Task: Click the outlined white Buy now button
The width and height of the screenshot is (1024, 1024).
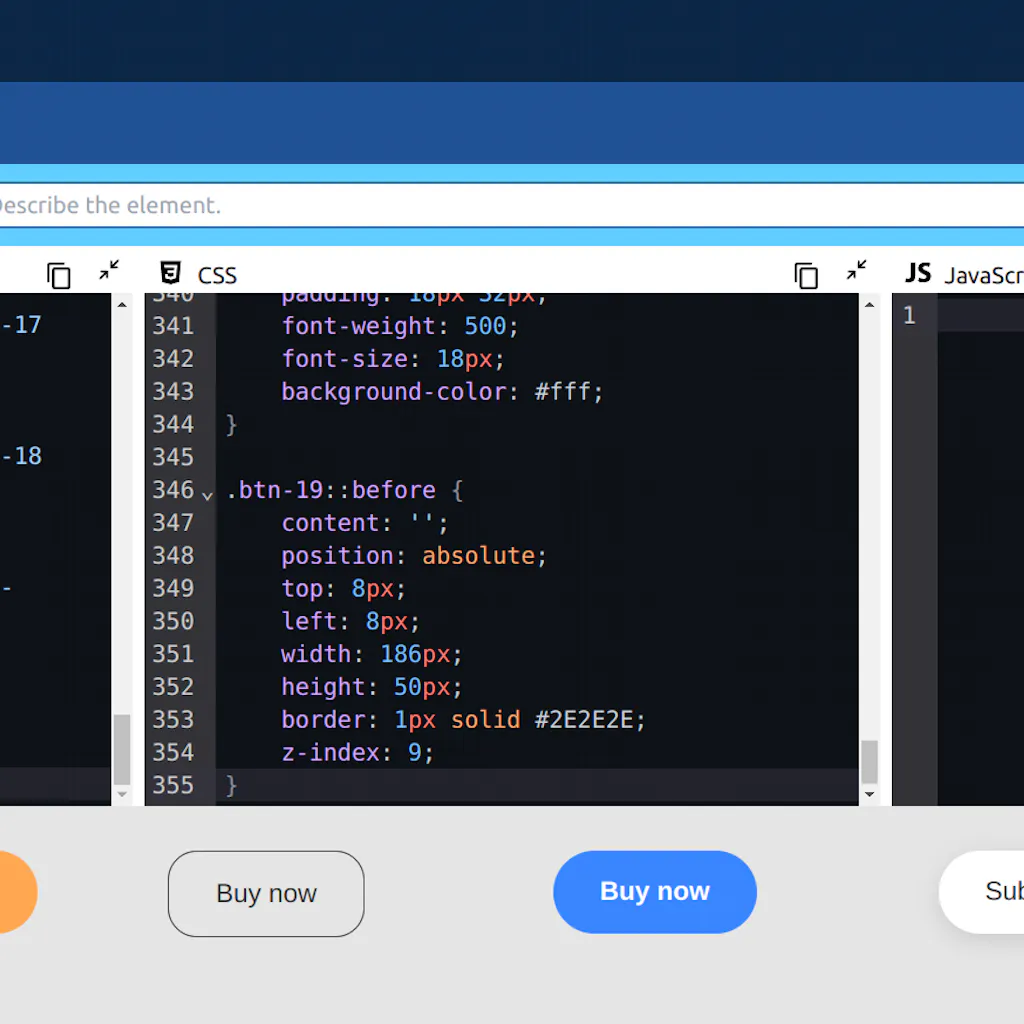Action: 265,892
